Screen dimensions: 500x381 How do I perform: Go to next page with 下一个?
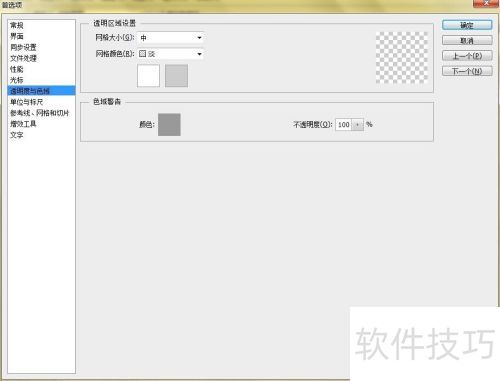point(467,71)
